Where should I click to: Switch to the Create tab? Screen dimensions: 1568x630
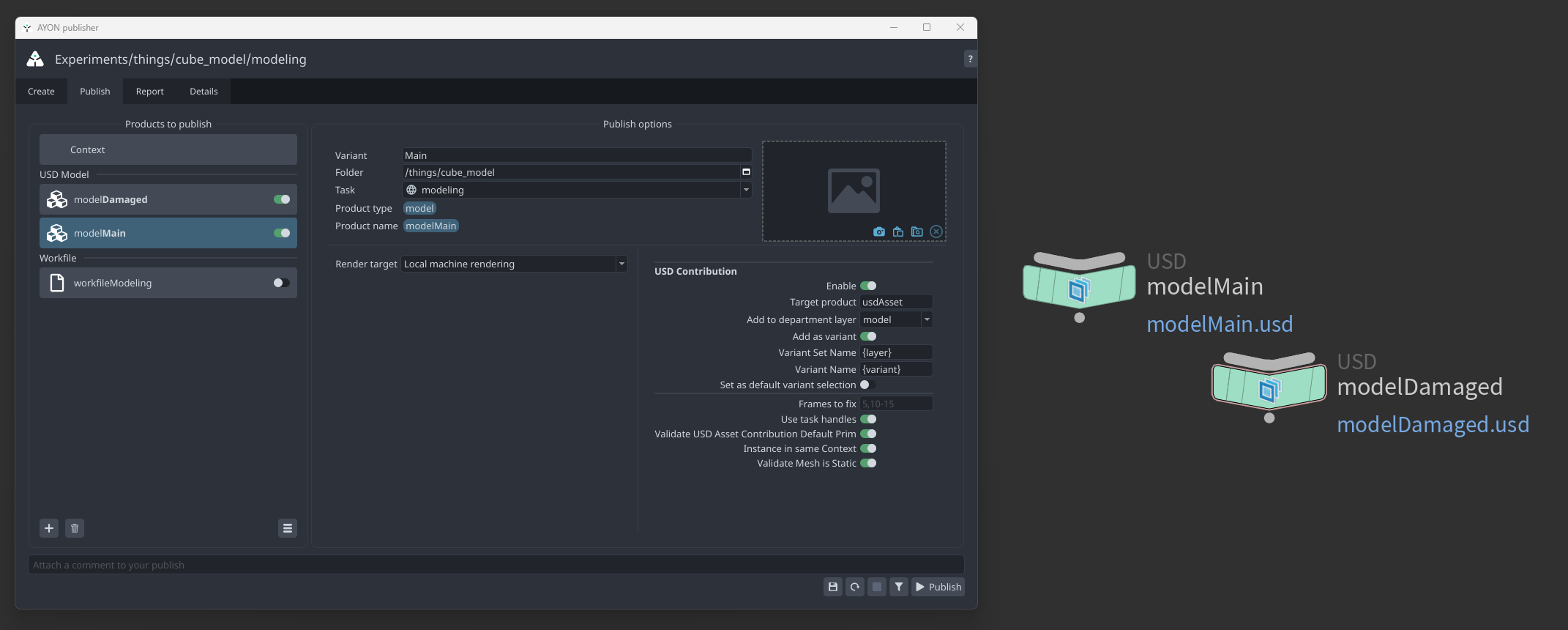(x=41, y=92)
